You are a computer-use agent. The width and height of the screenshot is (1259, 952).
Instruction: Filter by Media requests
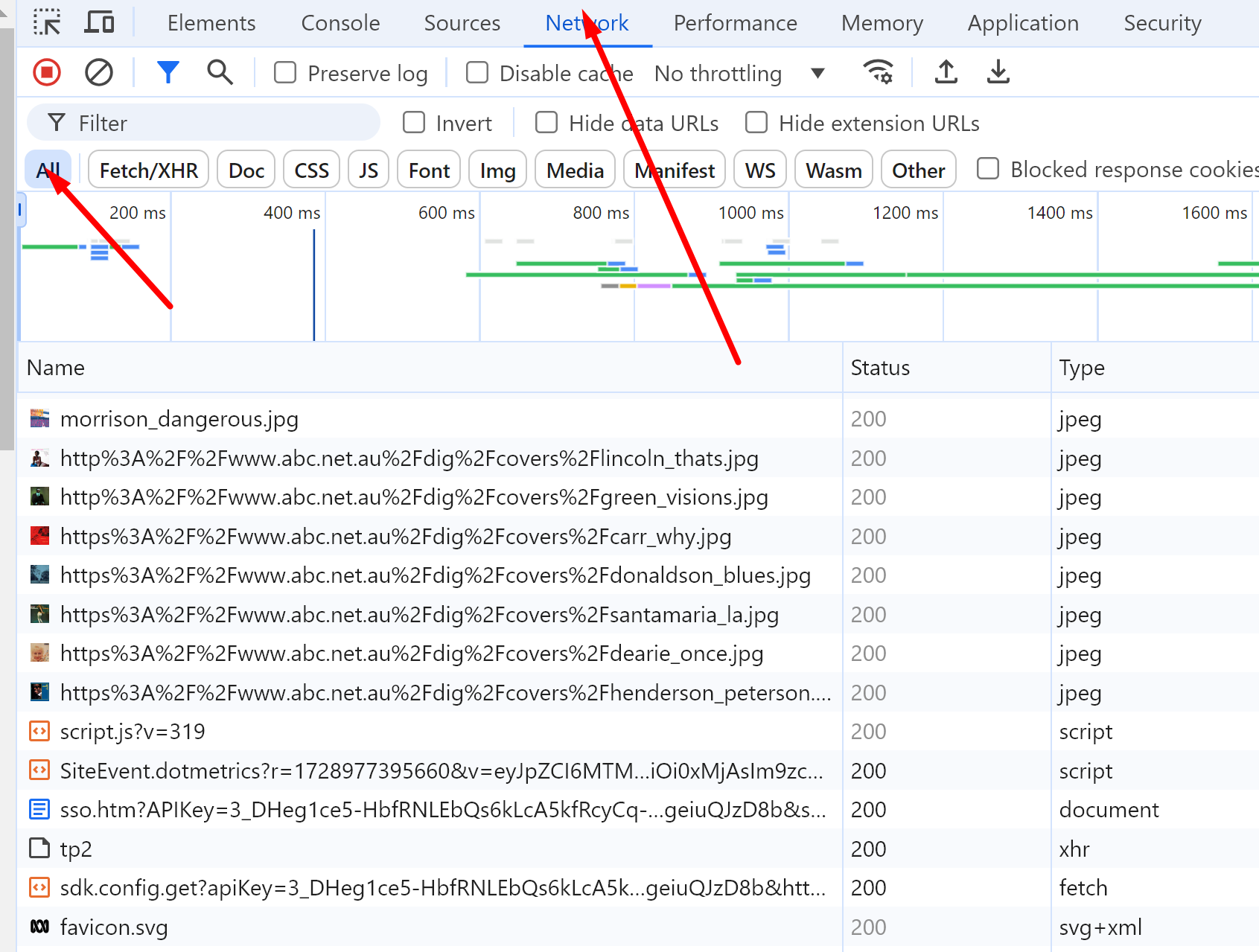coord(575,170)
